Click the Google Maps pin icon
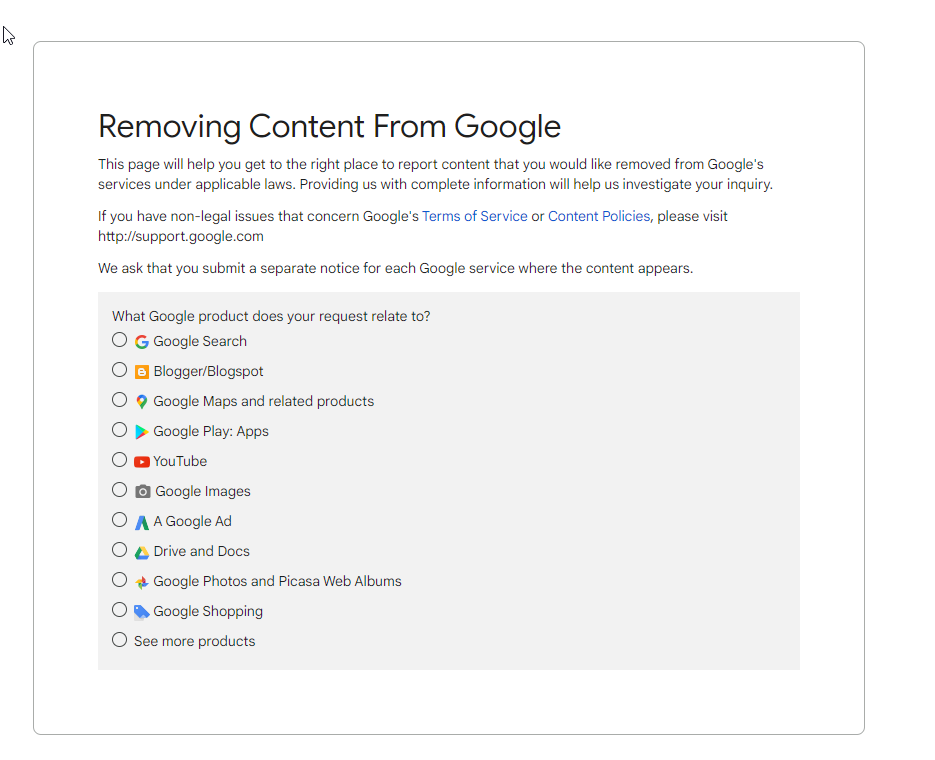 point(141,402)
